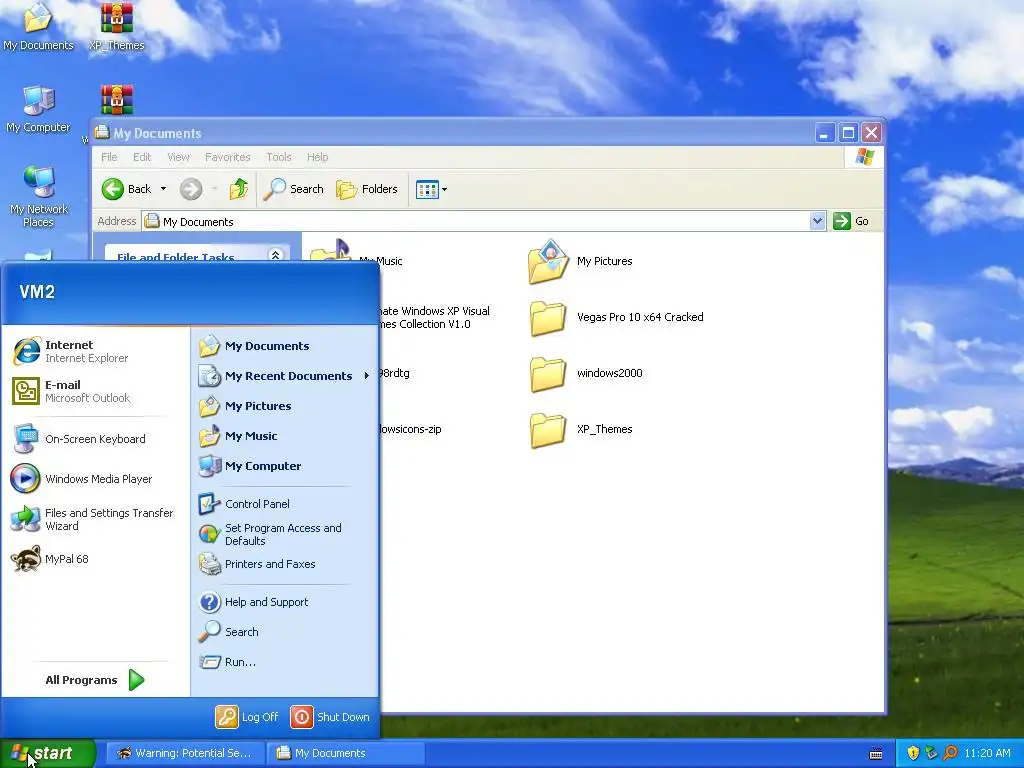Click the taskbar clock
The width and height of the screenshot is (1024, 768).
click(987, 753)
